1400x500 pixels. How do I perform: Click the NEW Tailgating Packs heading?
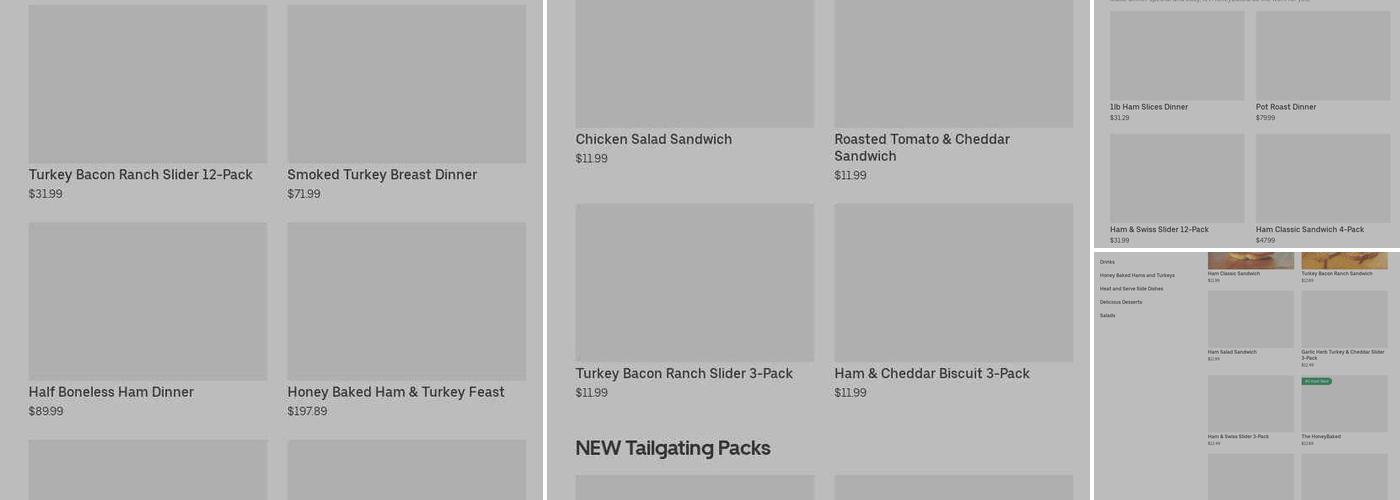[672, 448]
